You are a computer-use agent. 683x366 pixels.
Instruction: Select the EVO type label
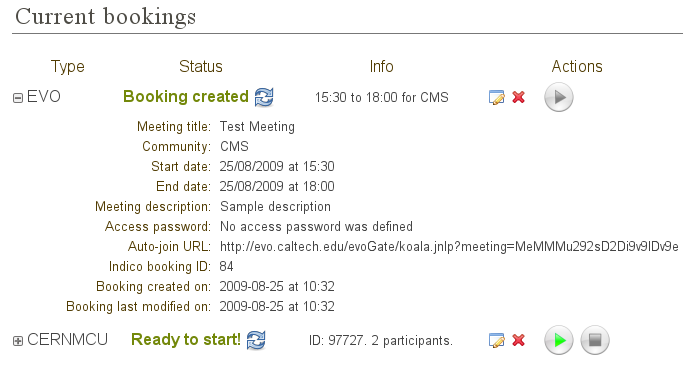(44, 97)
